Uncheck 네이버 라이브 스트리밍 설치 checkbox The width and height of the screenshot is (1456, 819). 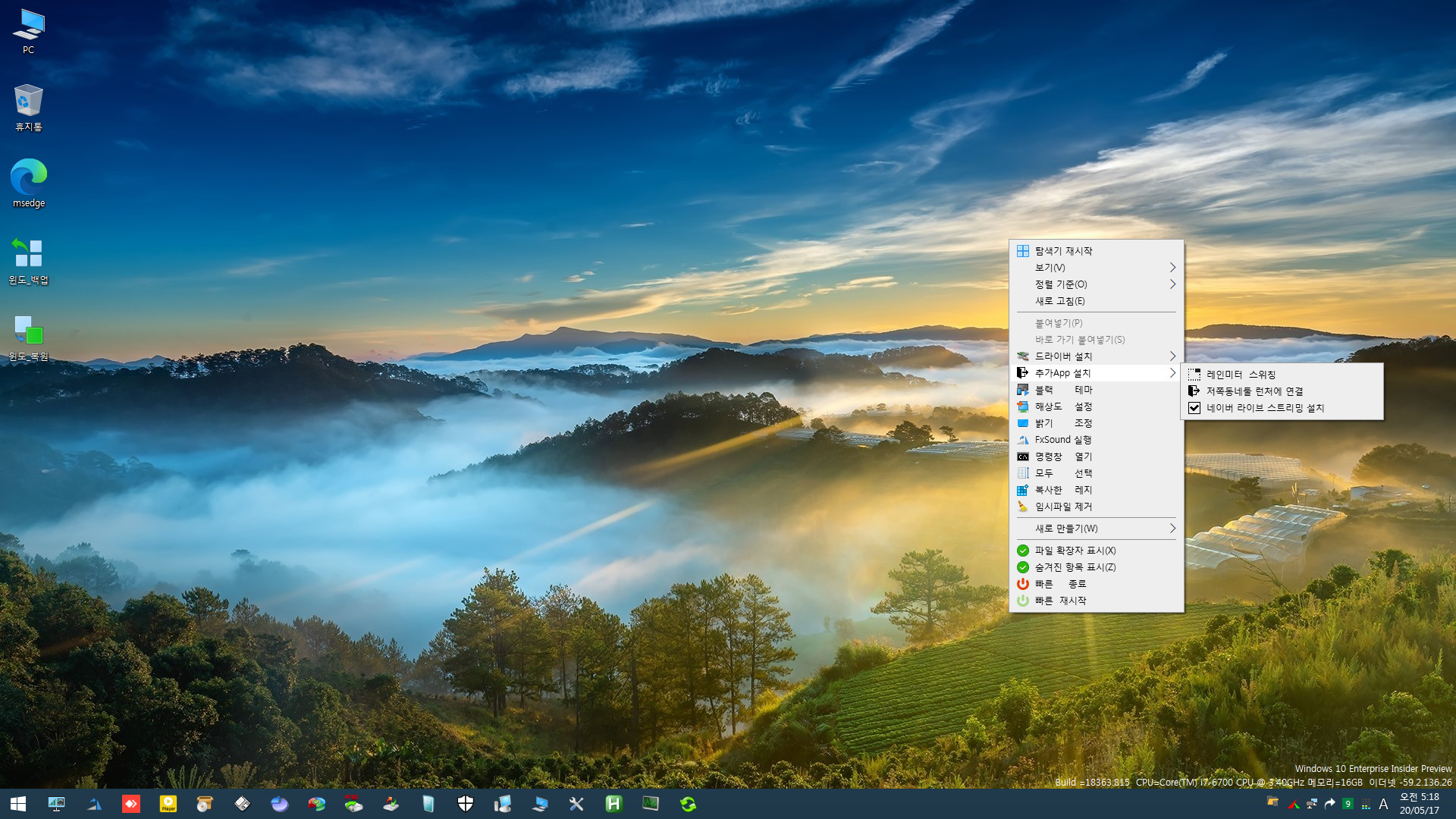(1194, 408)
